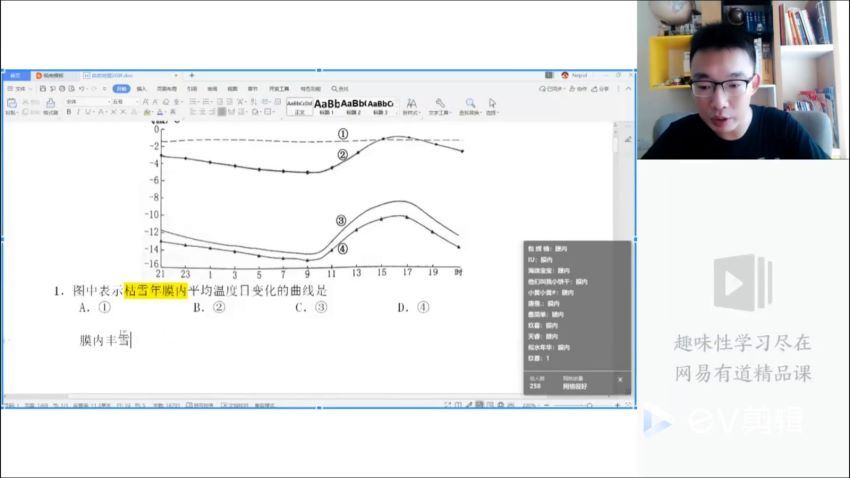This screenshot has width=850, height=478.
Task: Click answer option B. ② in document
Action: click(x=209, y=307)
